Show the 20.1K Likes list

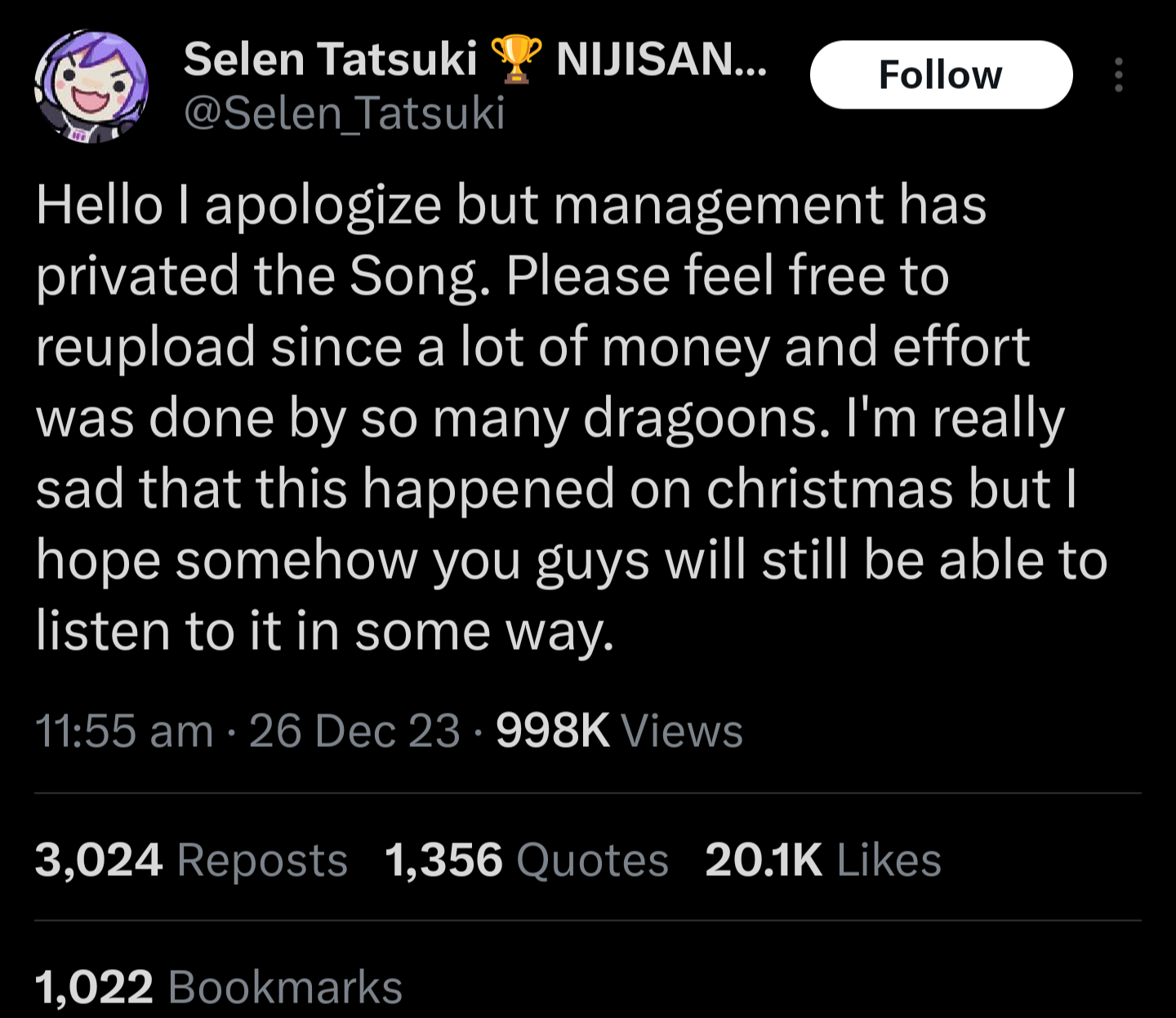pyautogui.click(x=822, y=860)
